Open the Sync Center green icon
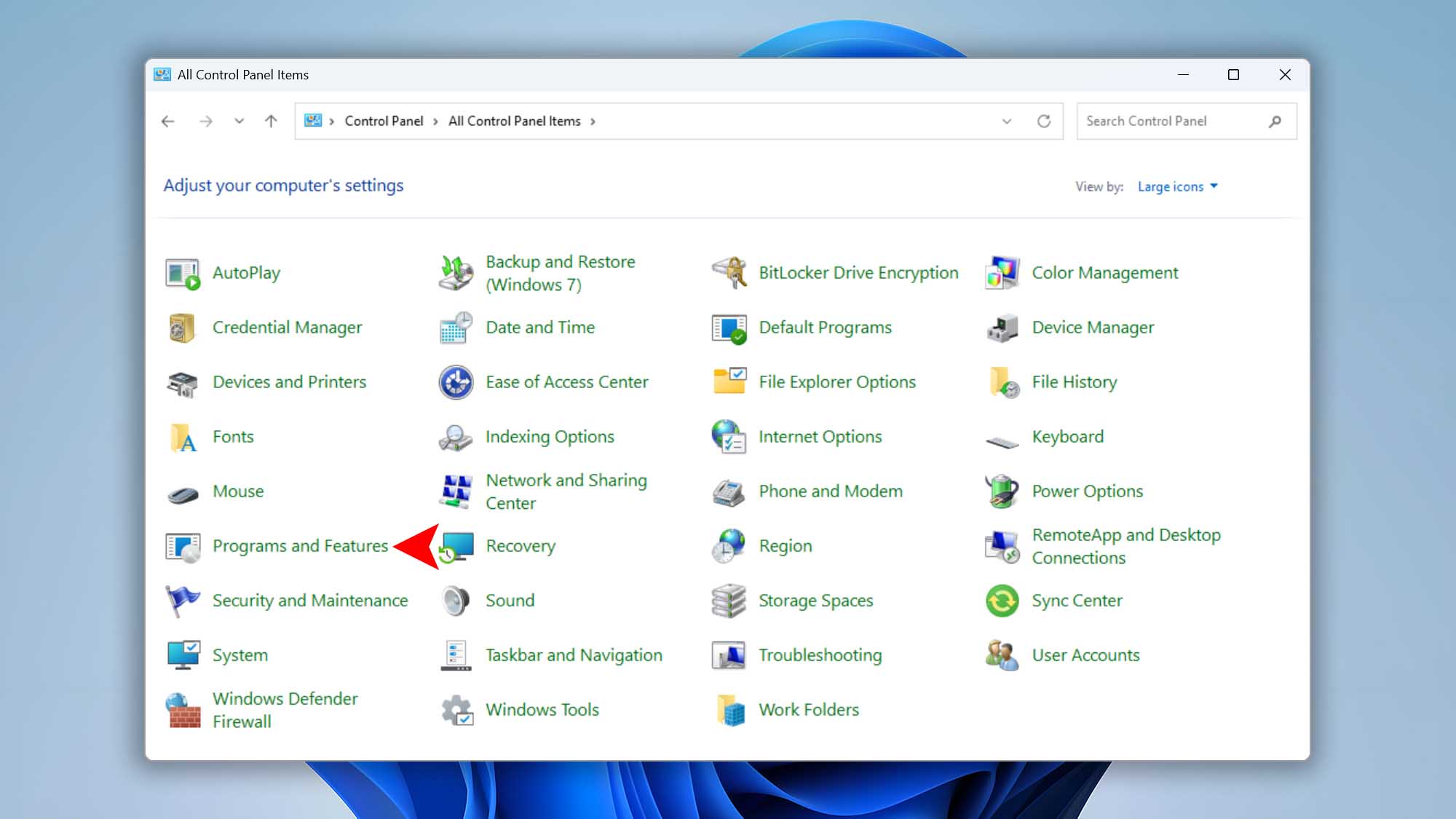Viewport: 1456px width, 819px height. click(x=1002, y=601)
